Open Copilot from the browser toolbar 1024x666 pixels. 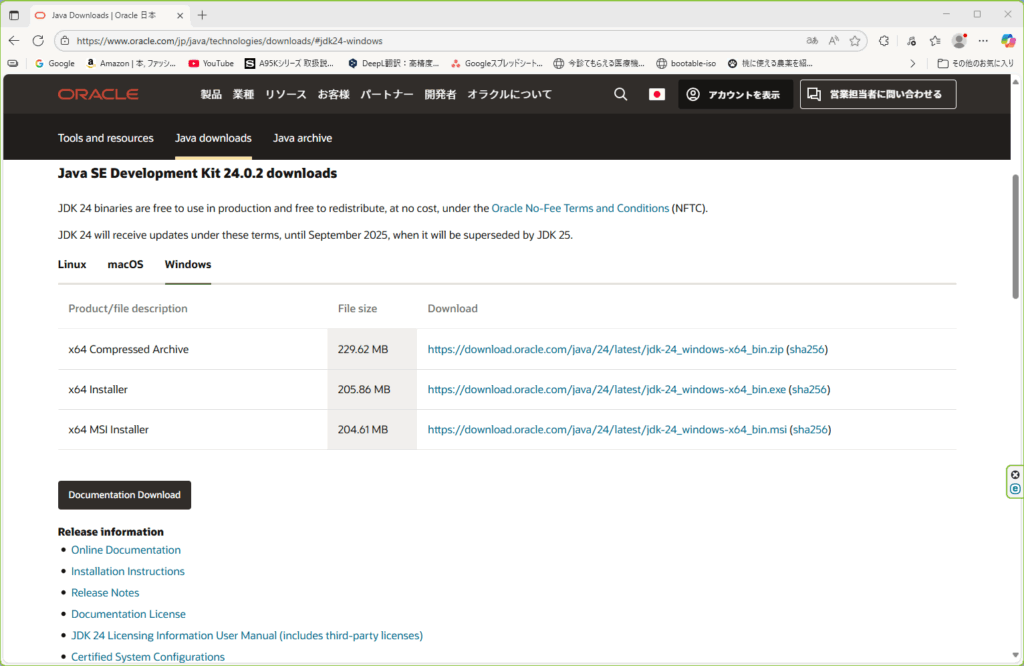click(1007, 41)
